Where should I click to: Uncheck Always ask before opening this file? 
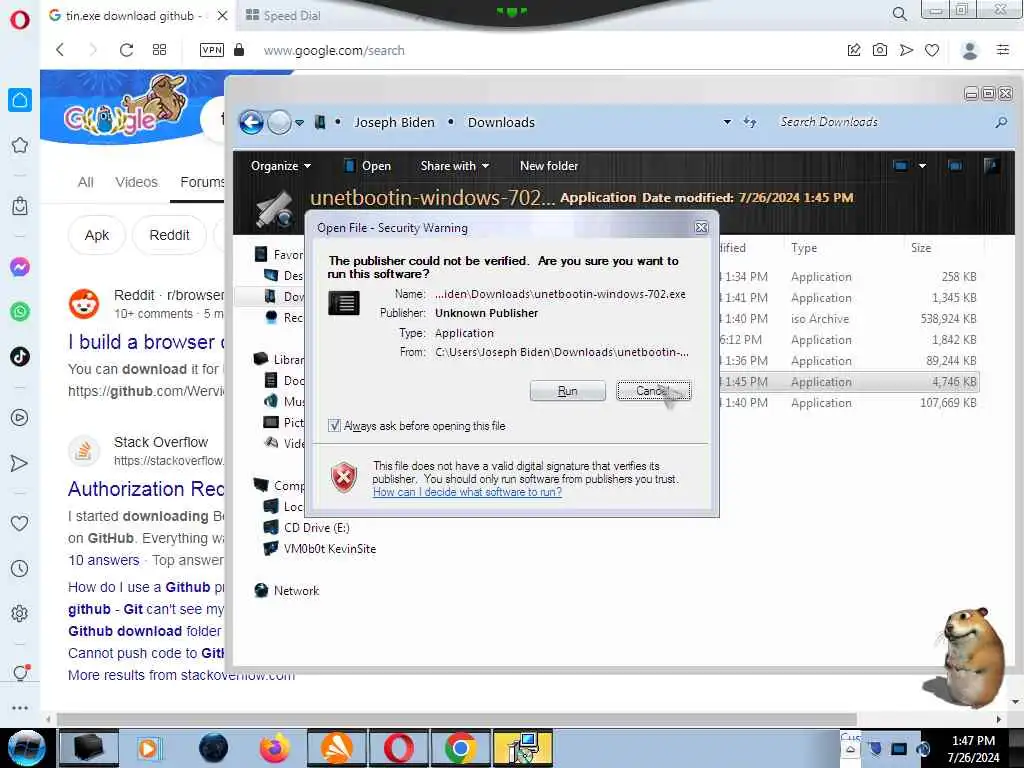coord(334,426)
